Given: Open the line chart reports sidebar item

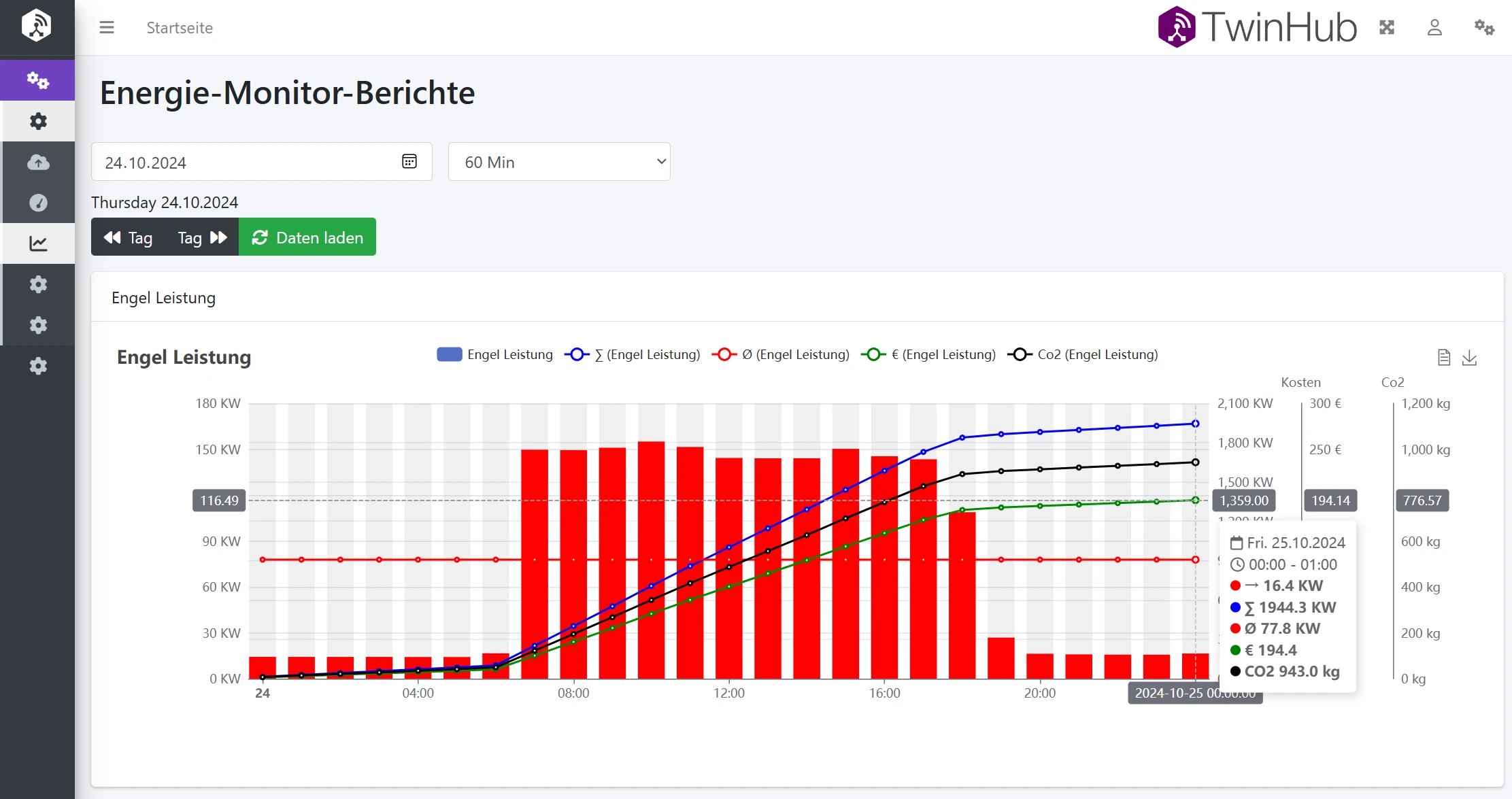Looking at the screenshot, I should point(38,243).
